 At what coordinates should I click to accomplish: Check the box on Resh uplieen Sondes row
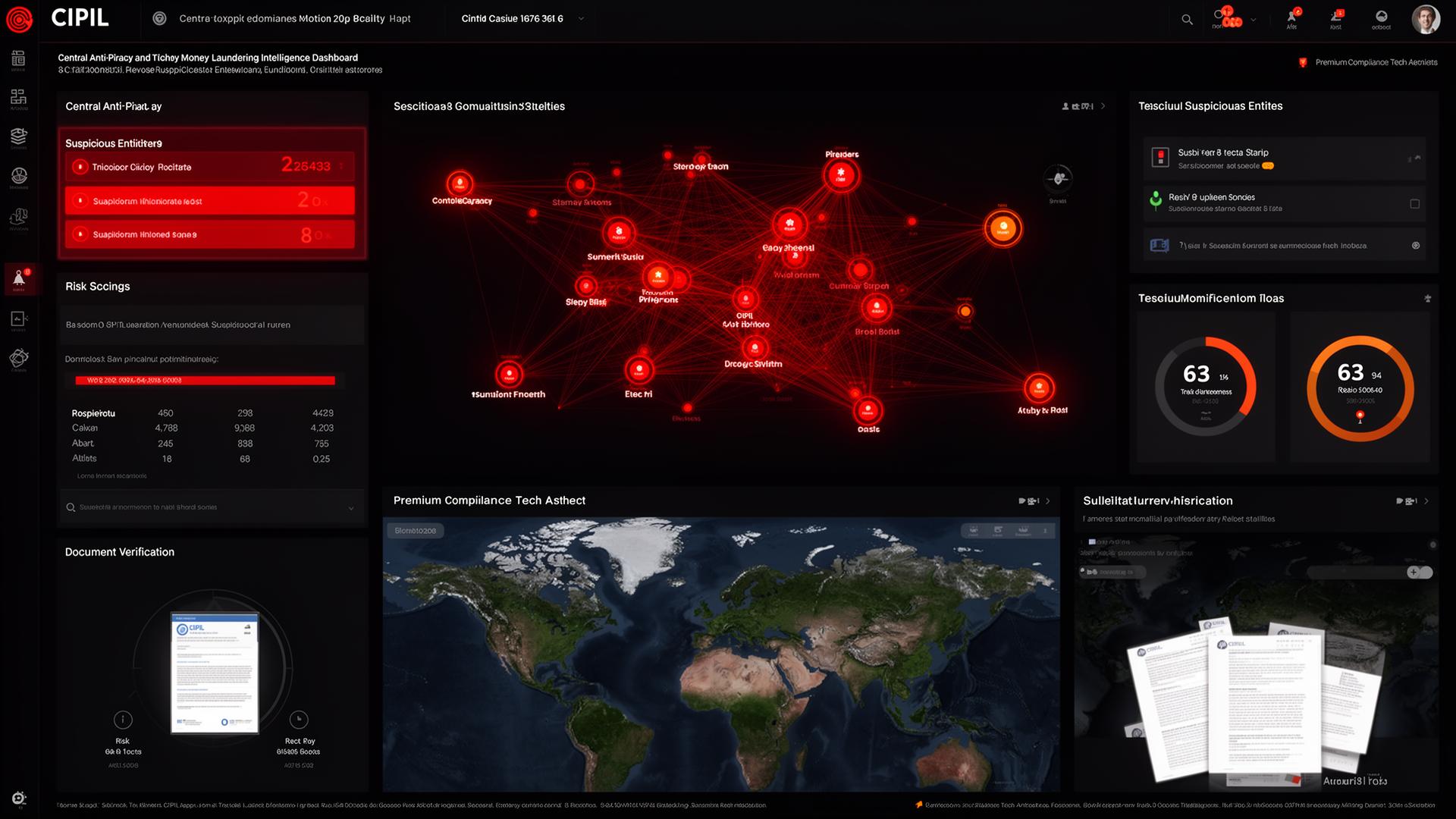click(1414, 204)
